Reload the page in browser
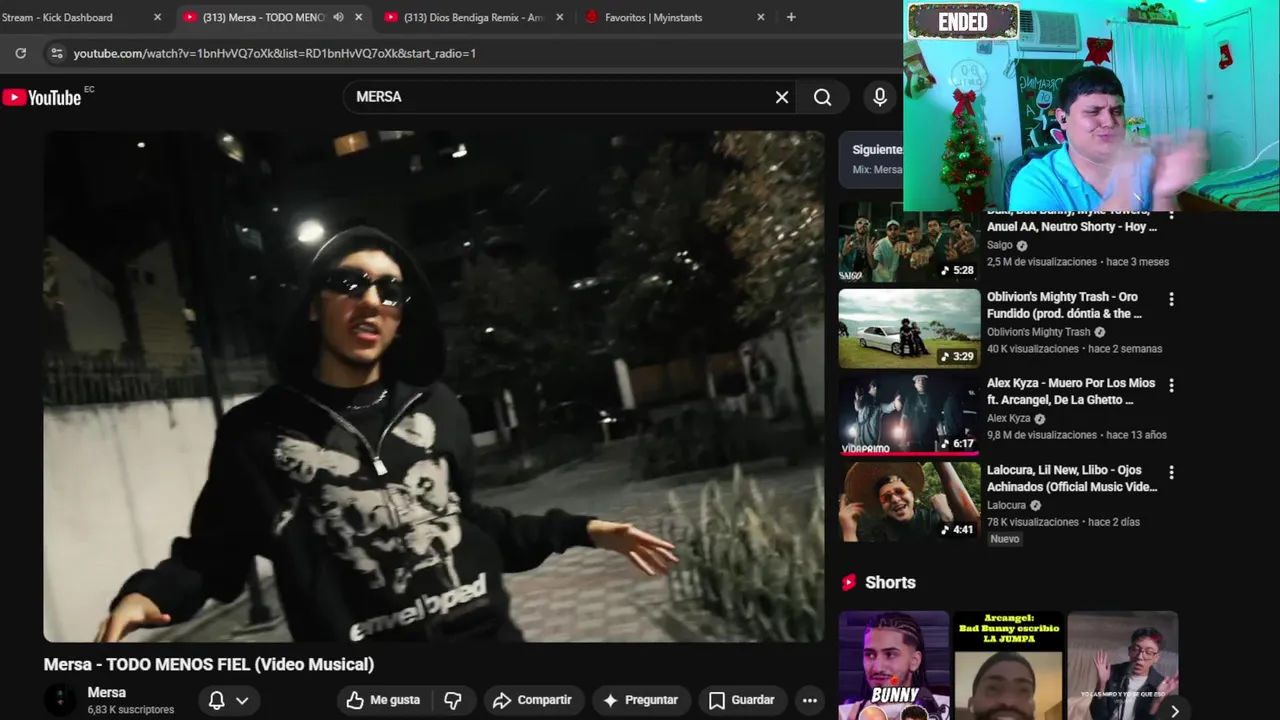The image size is (1280, 720). [20, 53]
